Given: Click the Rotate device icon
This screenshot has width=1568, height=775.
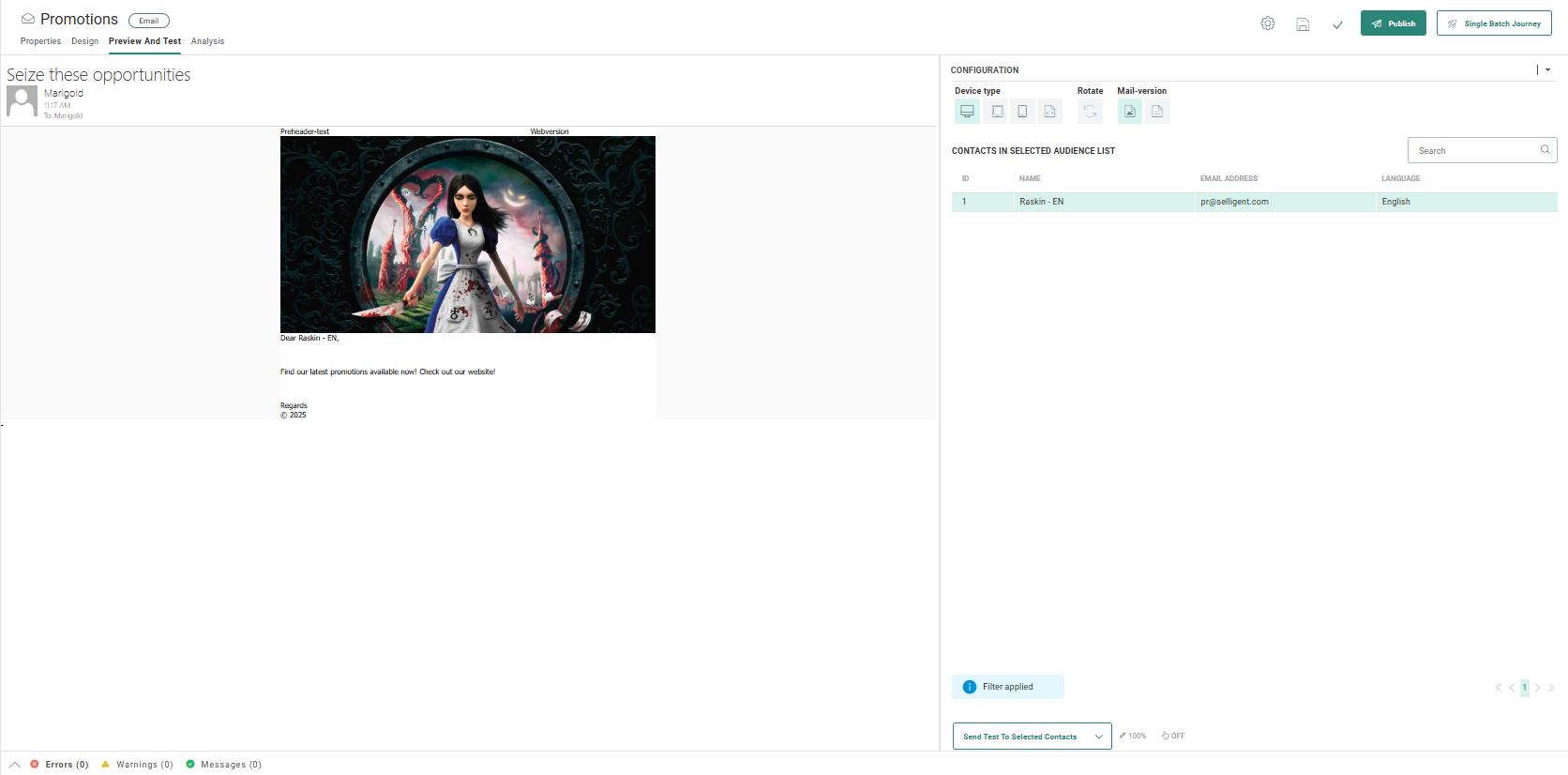Looking at the screenshot, I should click(1090, 112).
